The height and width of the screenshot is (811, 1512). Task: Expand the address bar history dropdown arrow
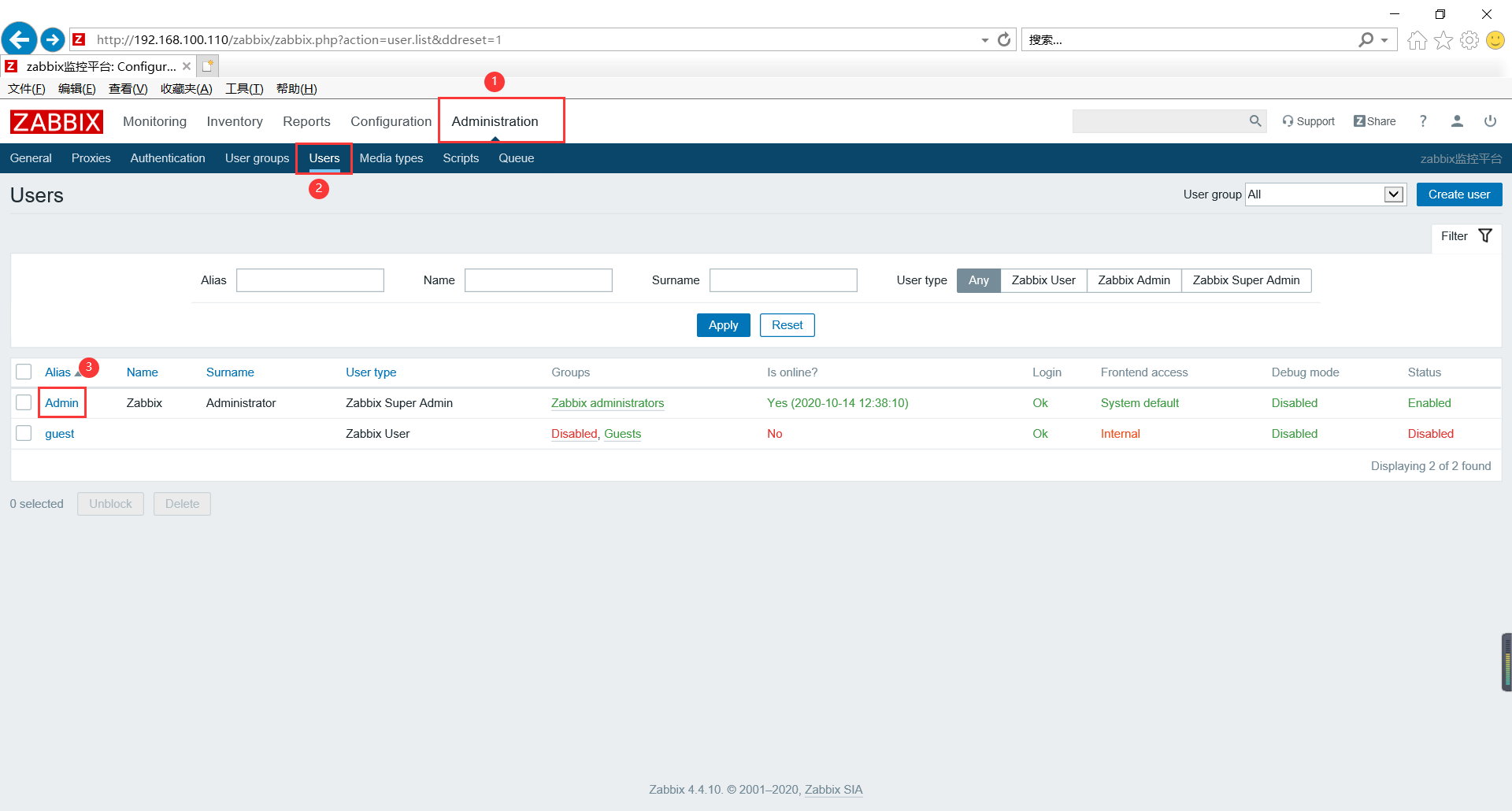(x=984, y=40)
